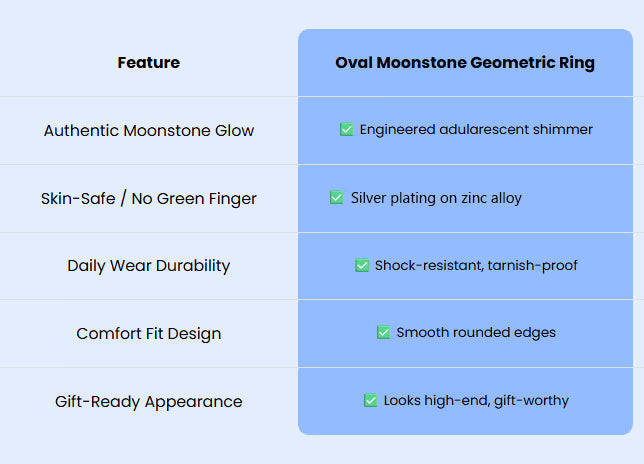Select the Shock-resistant, tarnish-proof text
Viewport: 644px width, 464px height.
(x=476, y=266)
